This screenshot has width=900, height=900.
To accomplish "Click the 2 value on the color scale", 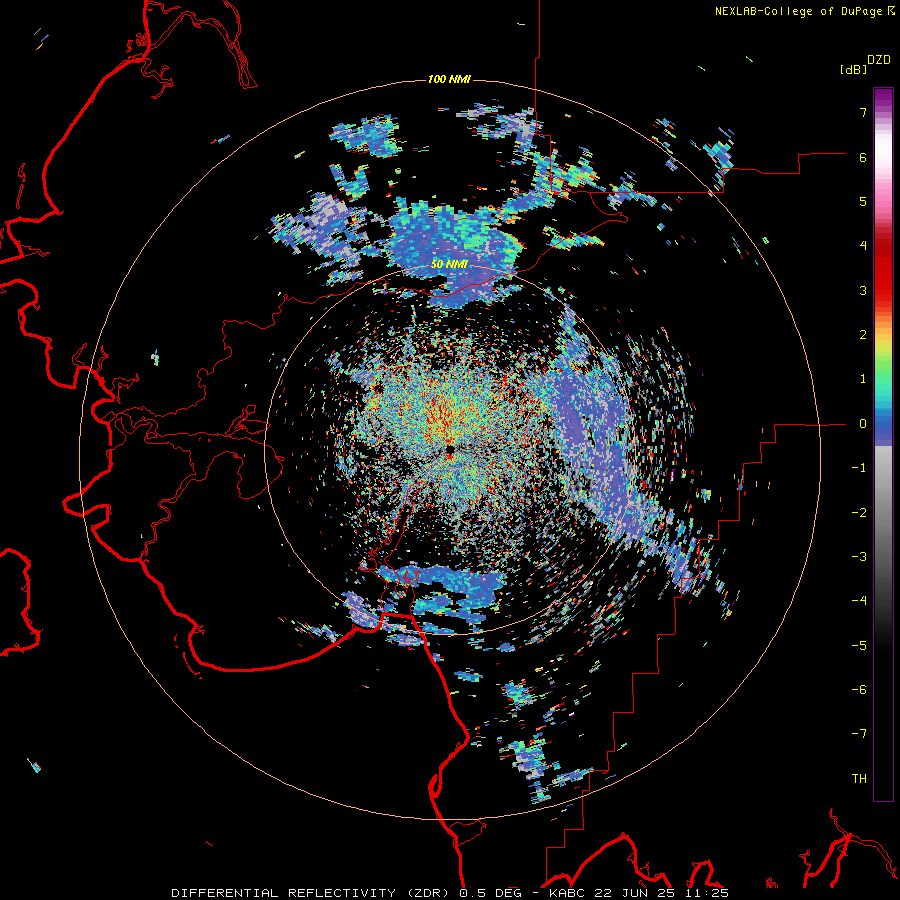I will tap(863, 335).
